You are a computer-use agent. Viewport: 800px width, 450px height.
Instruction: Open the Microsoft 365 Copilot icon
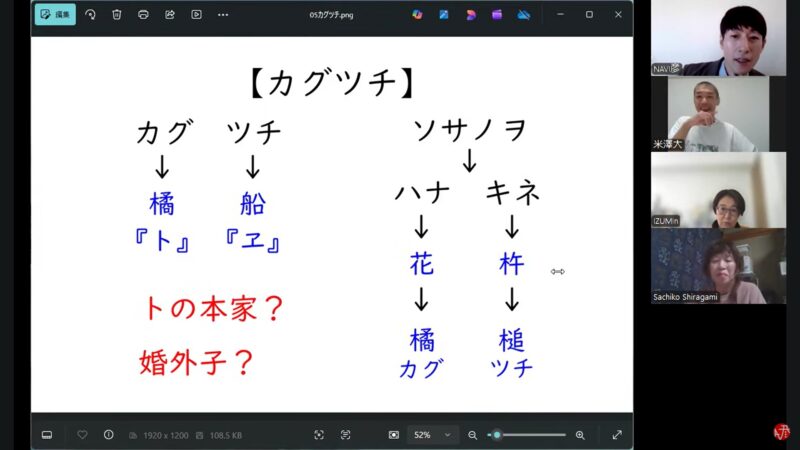click(x=417, y=15)
